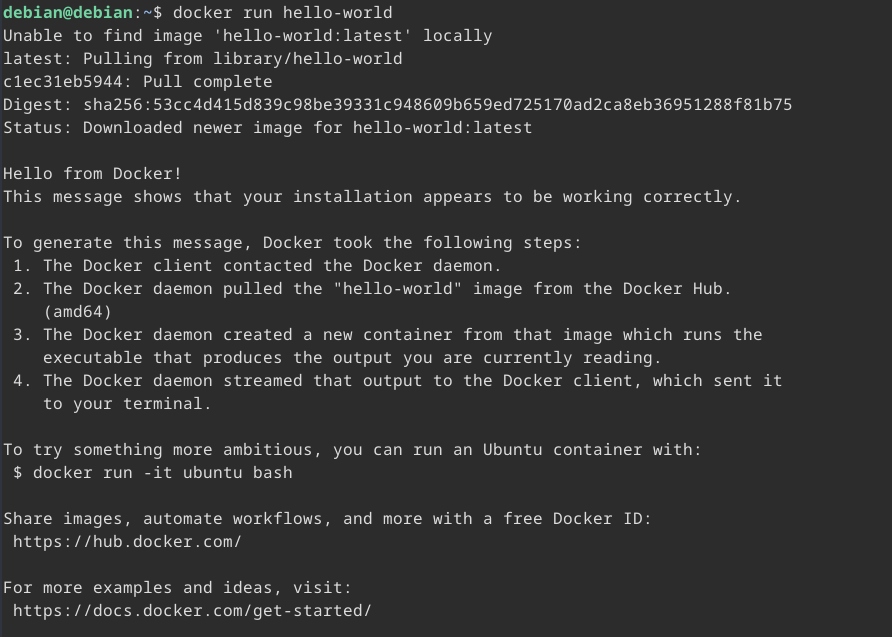
Task: Click step 4 about streaming output
Action: click(412, 380)
